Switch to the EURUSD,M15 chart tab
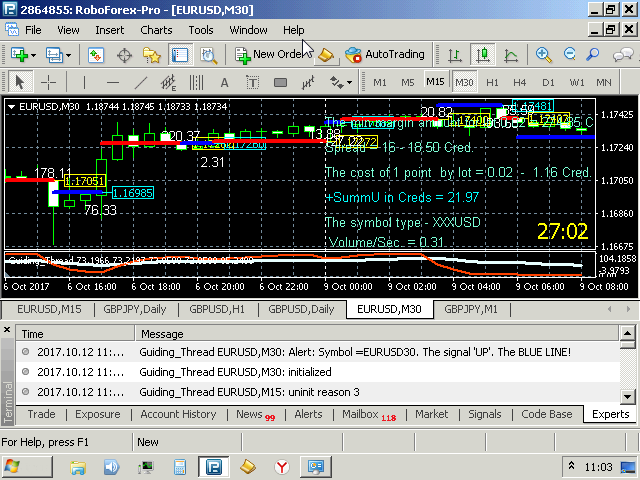 (x=49, y=309)
